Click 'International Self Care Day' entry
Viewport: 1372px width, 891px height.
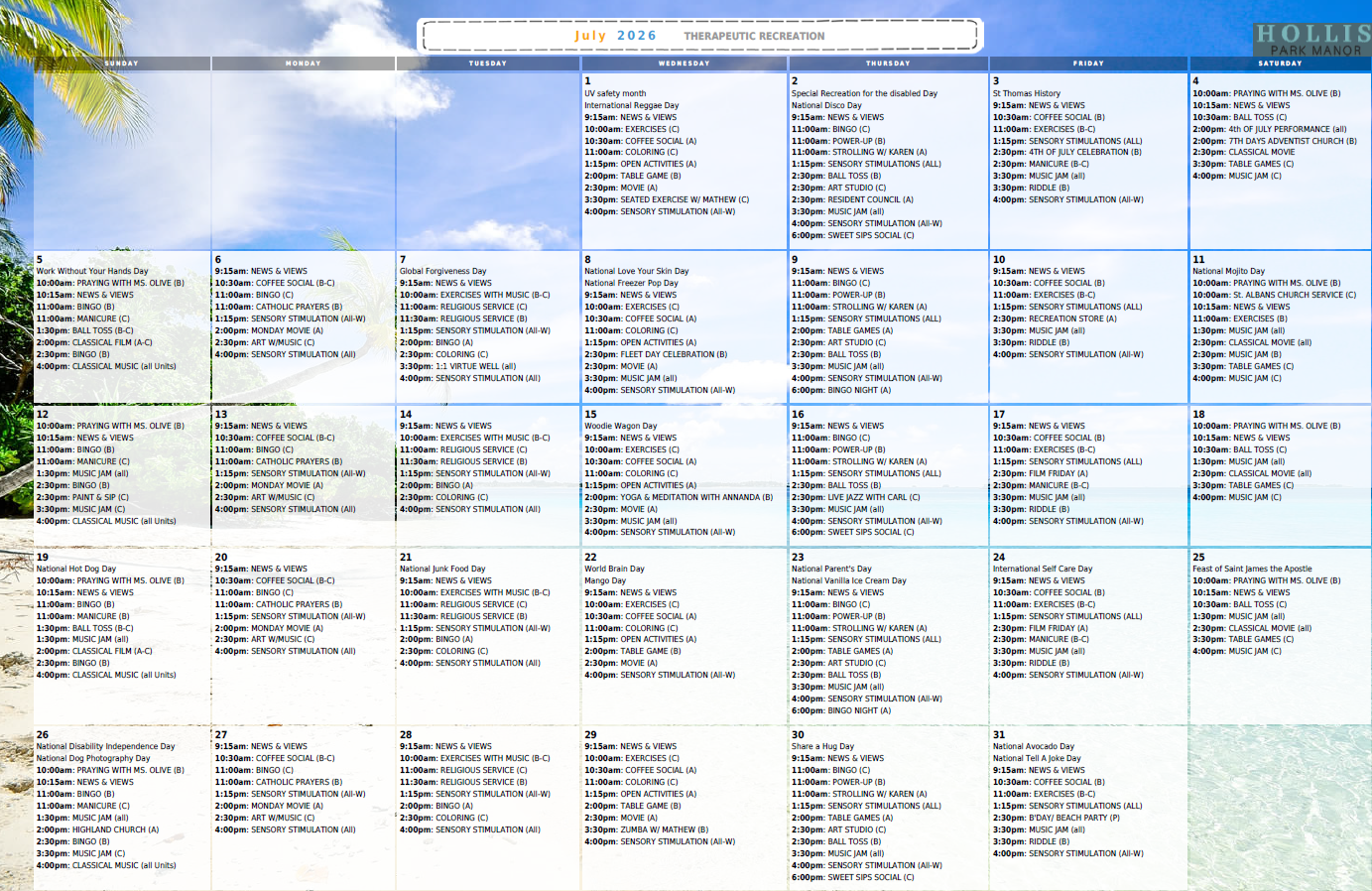point(1043,569)
